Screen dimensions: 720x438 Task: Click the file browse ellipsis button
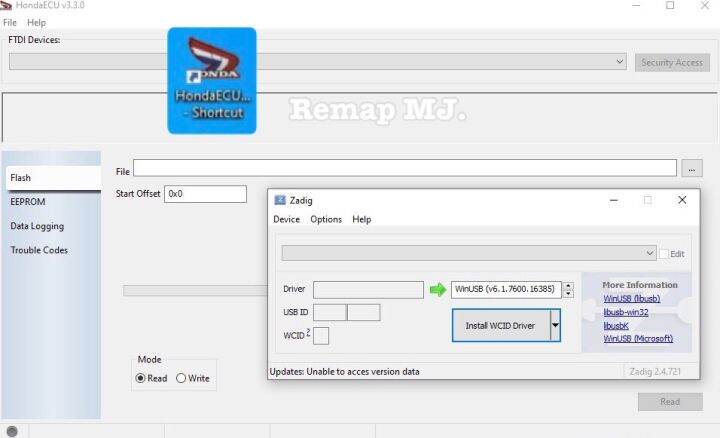coord(693,168)
